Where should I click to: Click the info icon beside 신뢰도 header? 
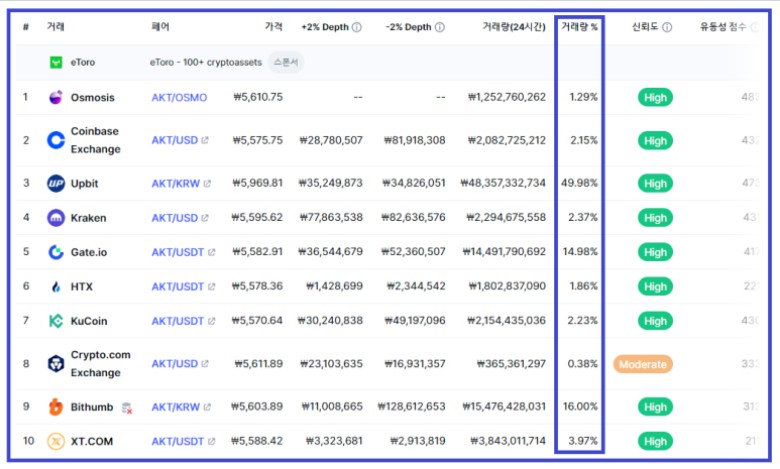click(x=667, y=27)
